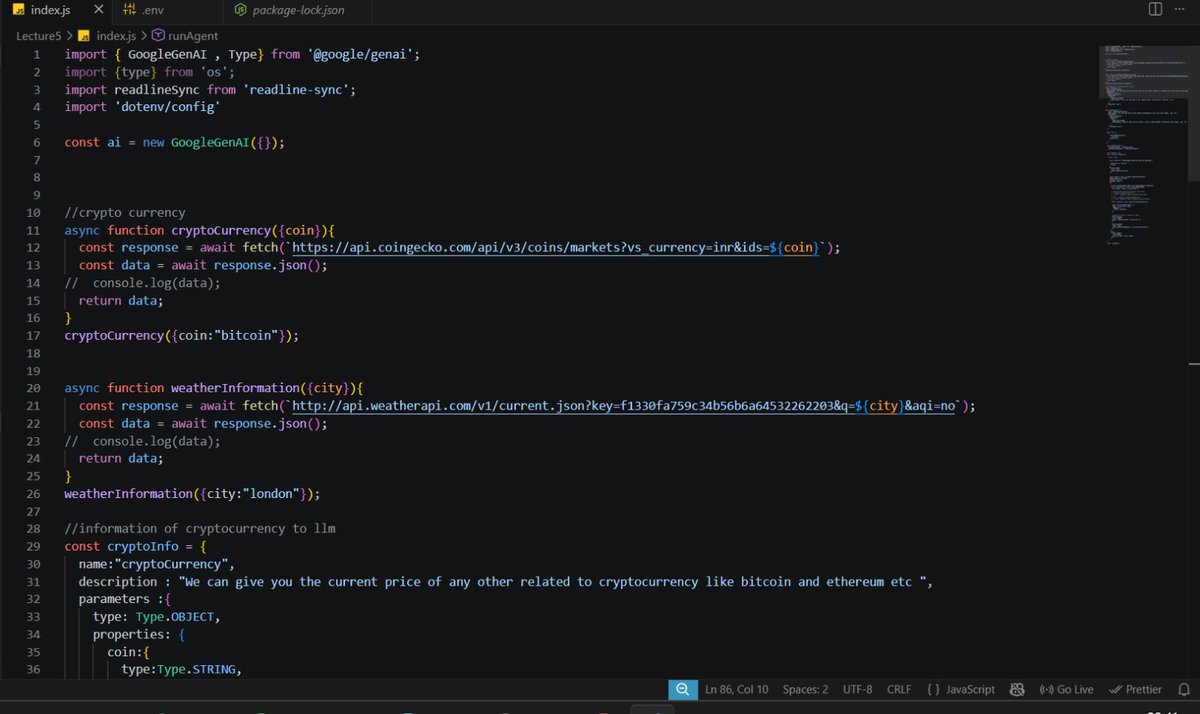
Task: Click the code minimap overview
Action: (x=1142, y=145)
